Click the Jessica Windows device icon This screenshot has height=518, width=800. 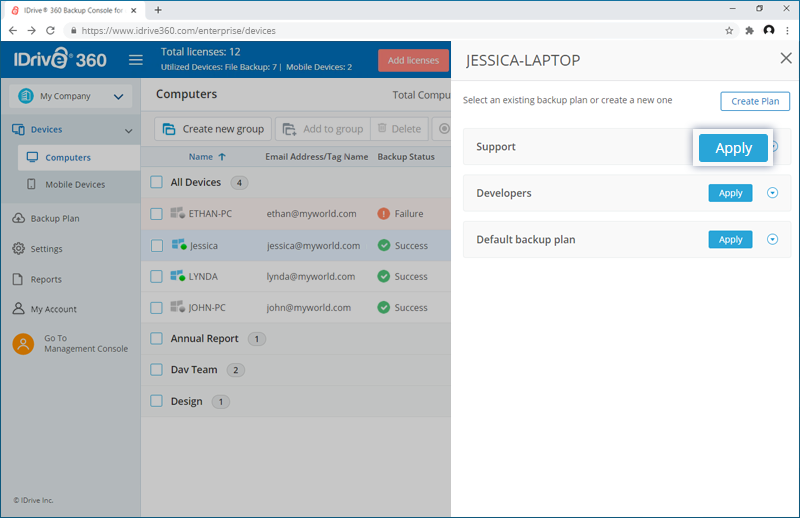(x=179, y=245)
